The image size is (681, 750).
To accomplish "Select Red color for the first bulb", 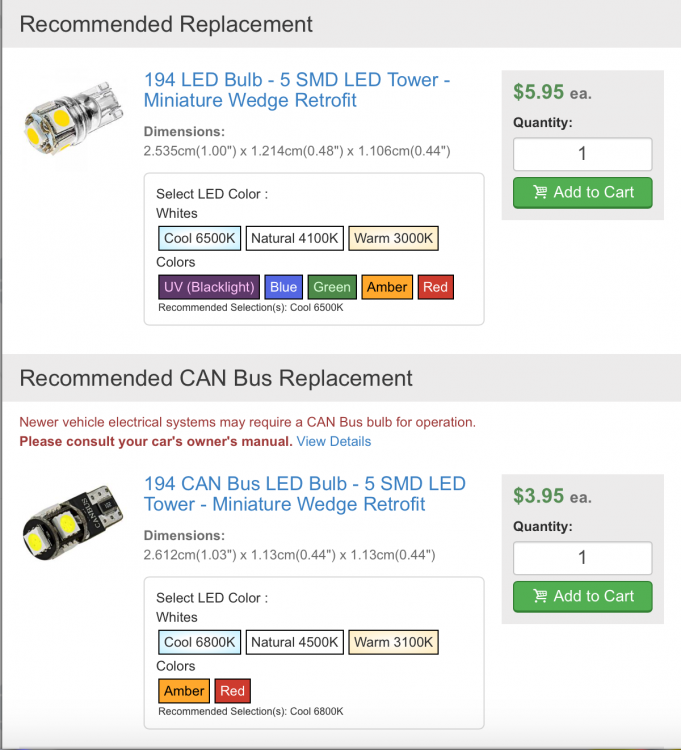I will pyautogui.click(x=435, y=287).
